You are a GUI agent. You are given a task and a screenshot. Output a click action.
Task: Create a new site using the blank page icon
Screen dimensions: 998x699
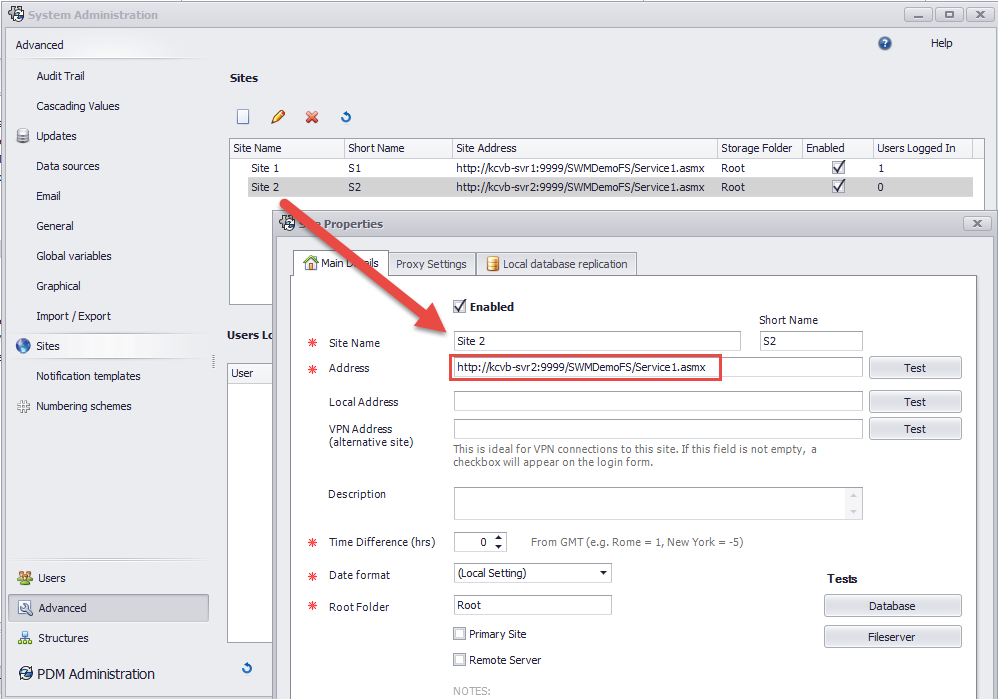[243, 117]
